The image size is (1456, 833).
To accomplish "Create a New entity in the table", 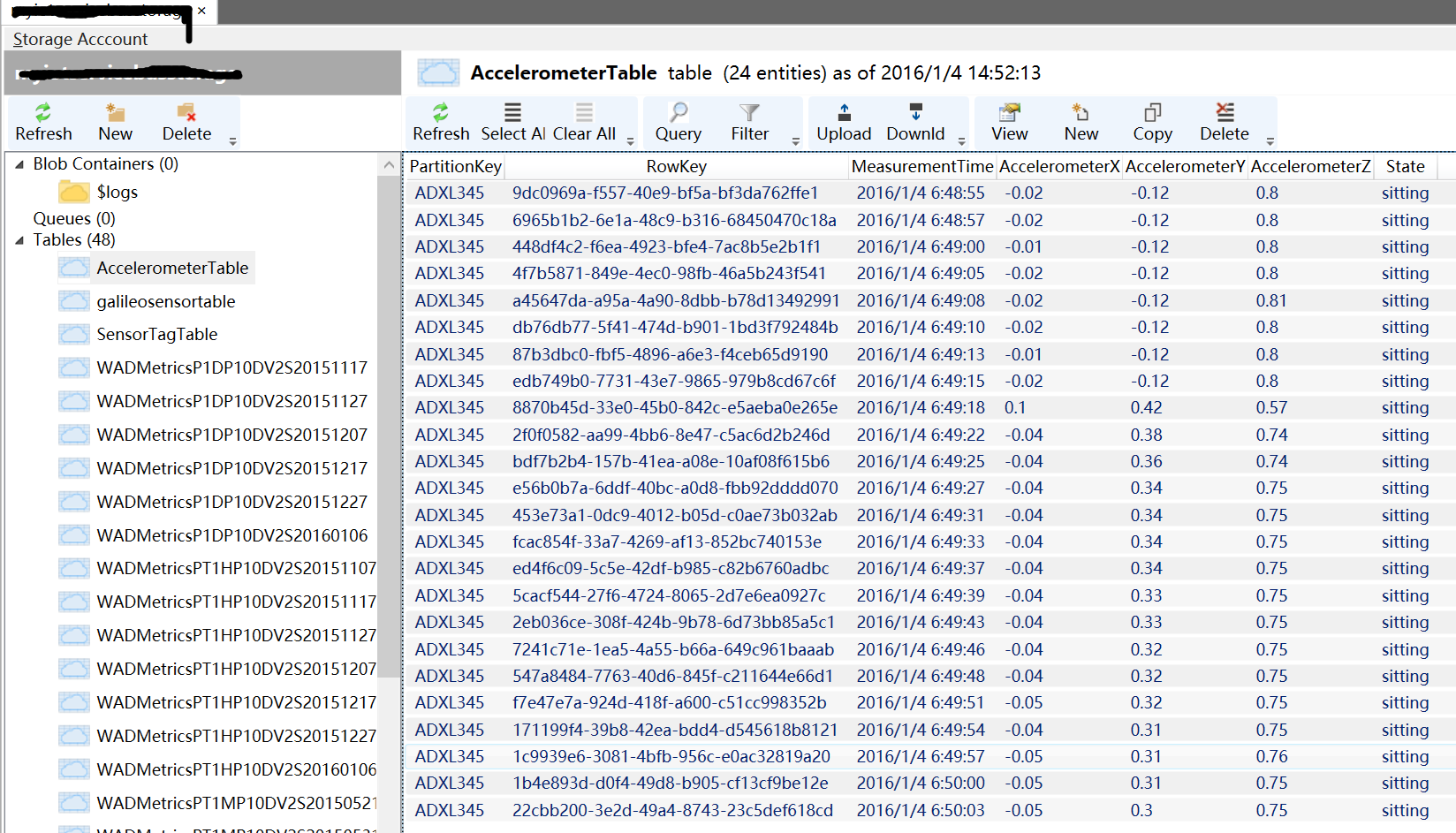I will [x=1081, y=122].
